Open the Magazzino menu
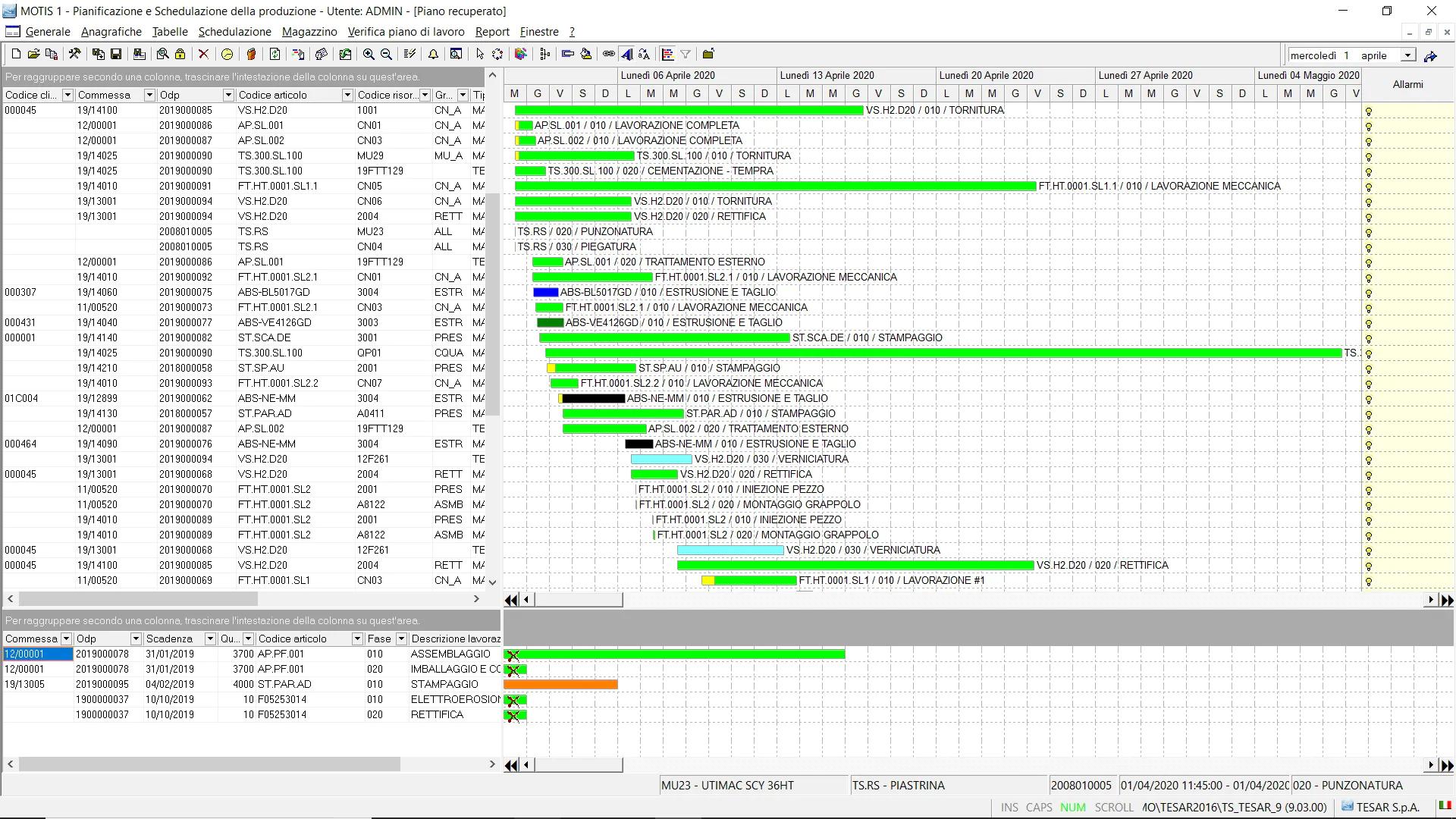The height and width of the screenshot is (819, 1456). [x=309, y=32]
